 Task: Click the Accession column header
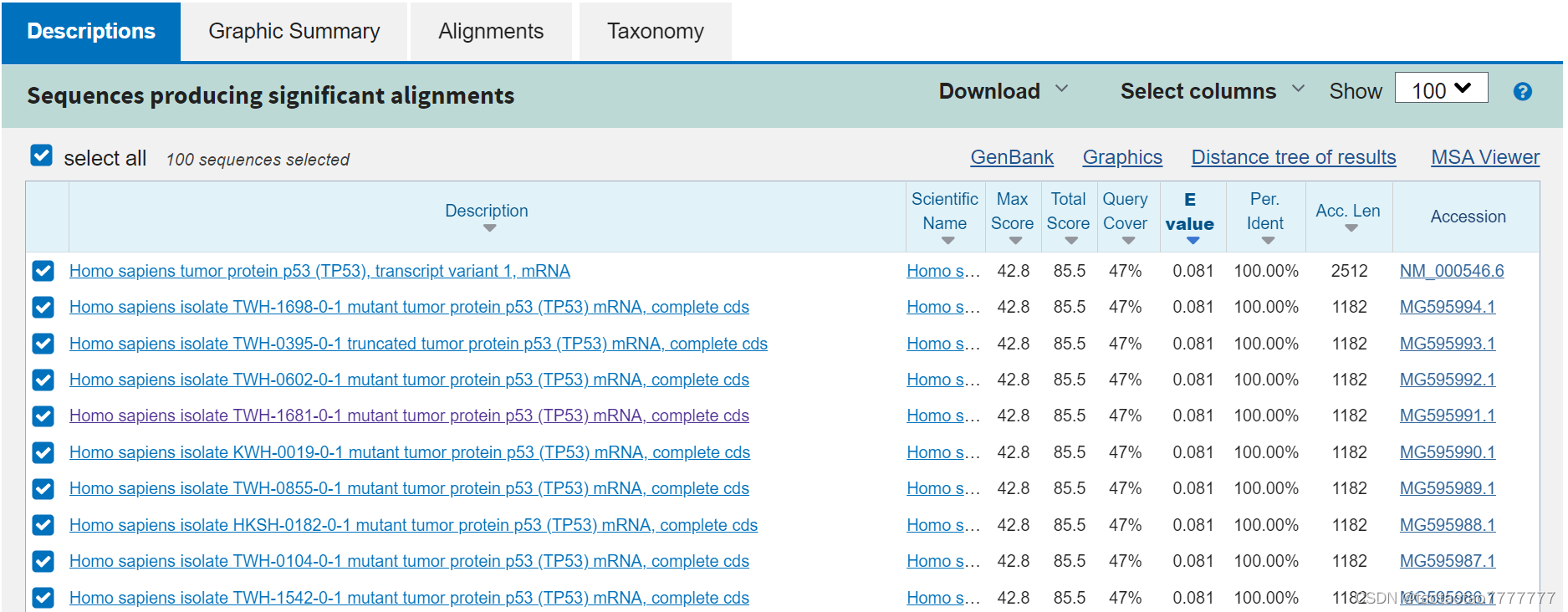pos(1468,217)
